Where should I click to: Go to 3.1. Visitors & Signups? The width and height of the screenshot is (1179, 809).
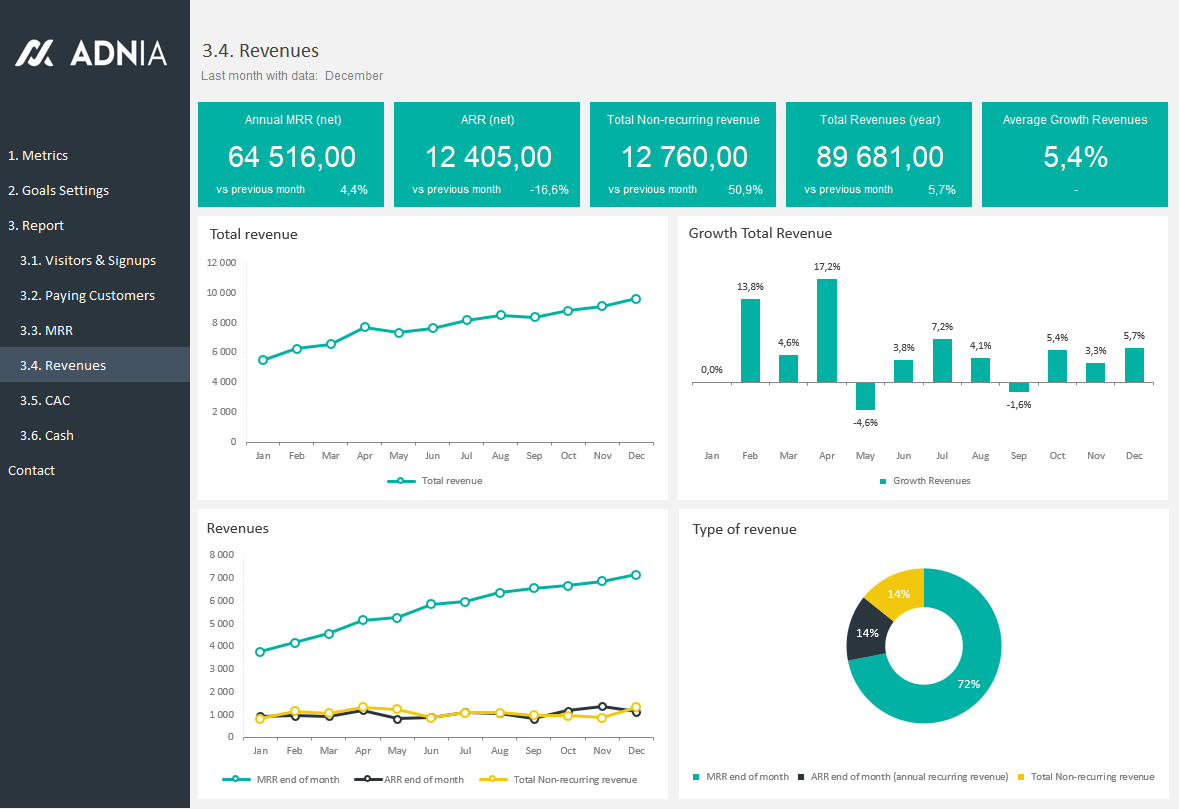pos(88,261)
